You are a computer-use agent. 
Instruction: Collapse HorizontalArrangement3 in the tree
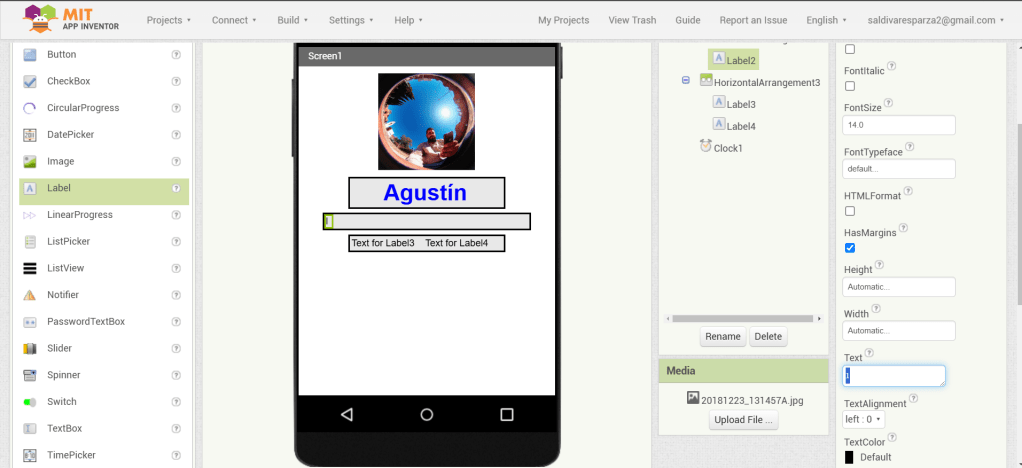686,81
